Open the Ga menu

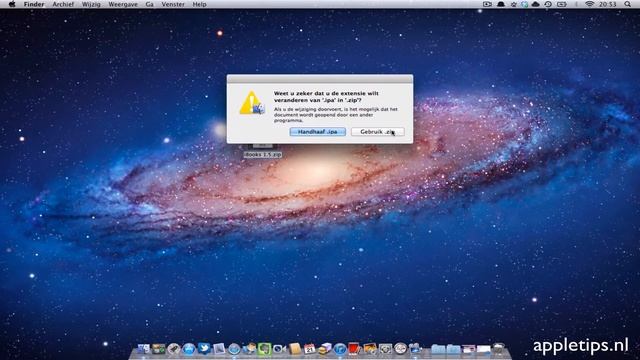point(149,4)
